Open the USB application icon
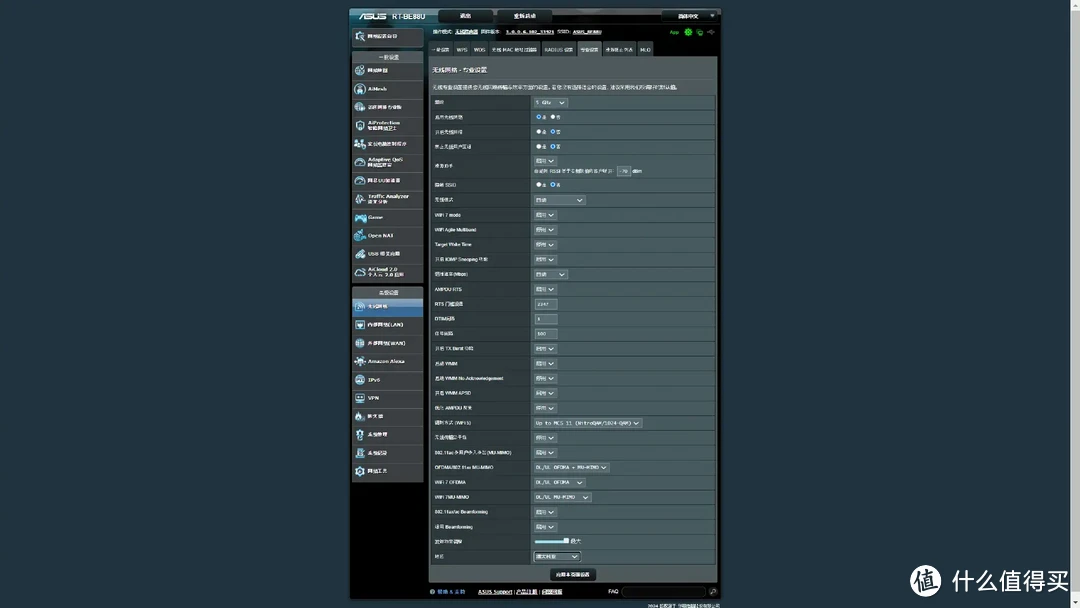The image size is (1080, 608). click(x=360, y=254)
